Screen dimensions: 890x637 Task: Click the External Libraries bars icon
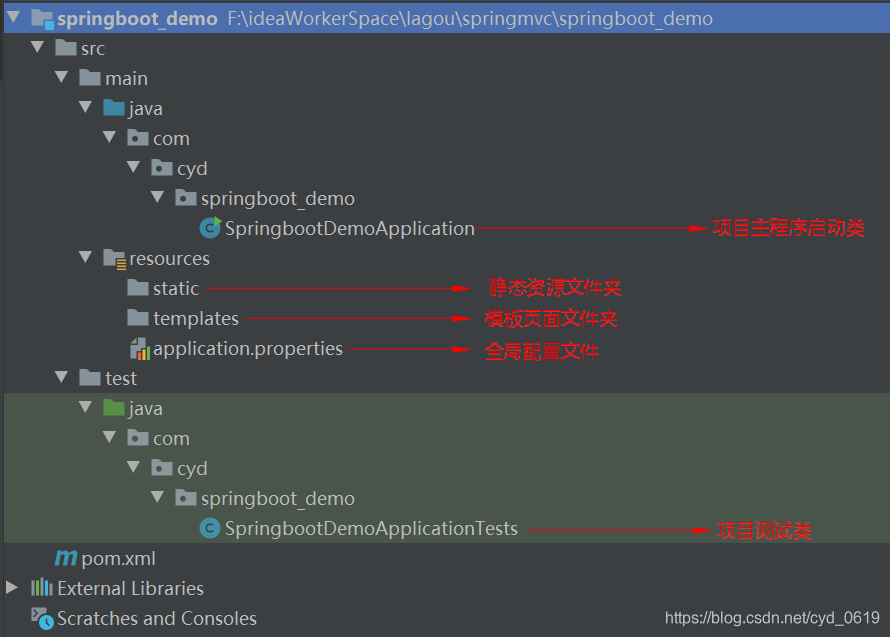click(x=41, y=588)
